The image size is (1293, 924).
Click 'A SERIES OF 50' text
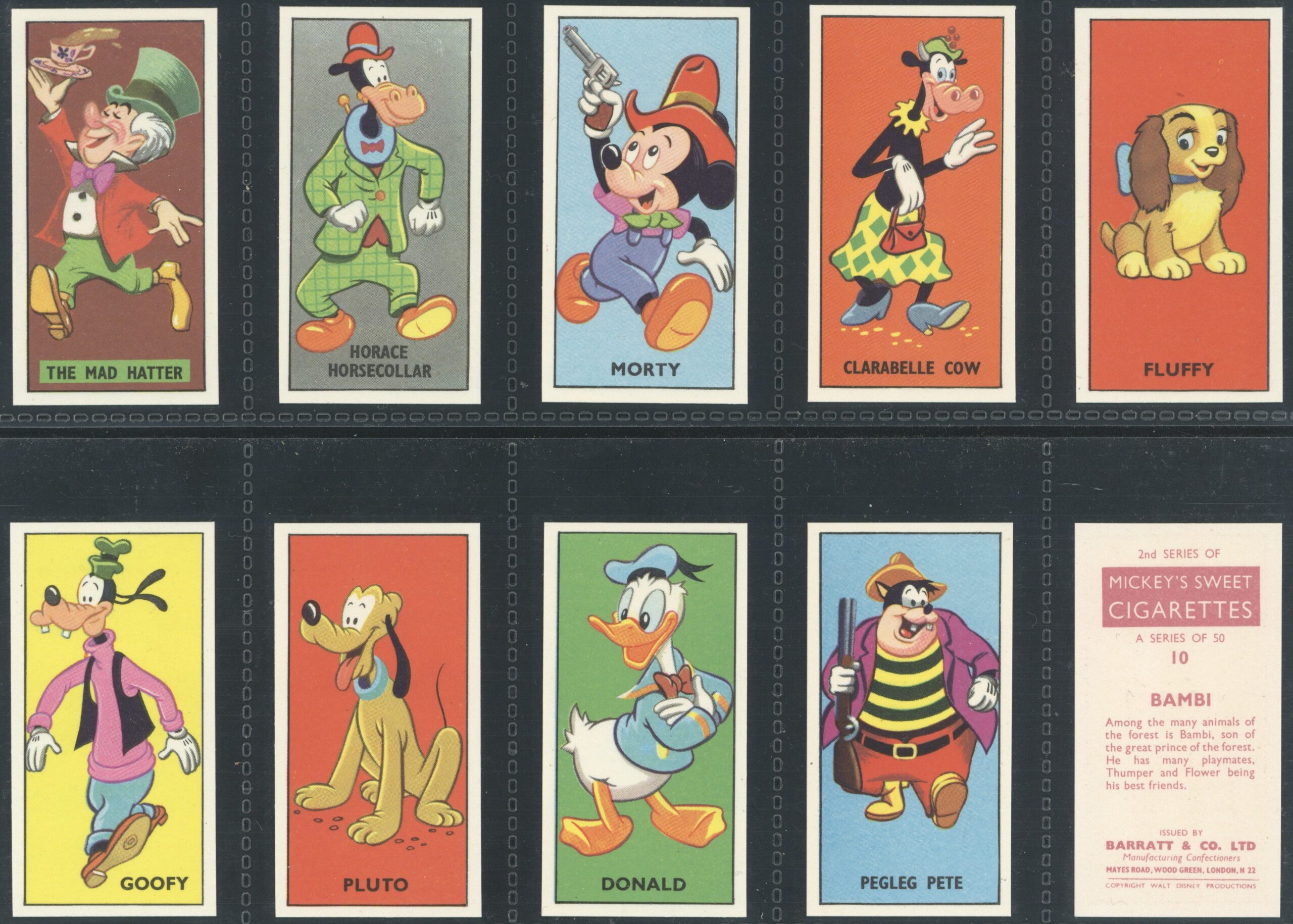coord(1179,638)
